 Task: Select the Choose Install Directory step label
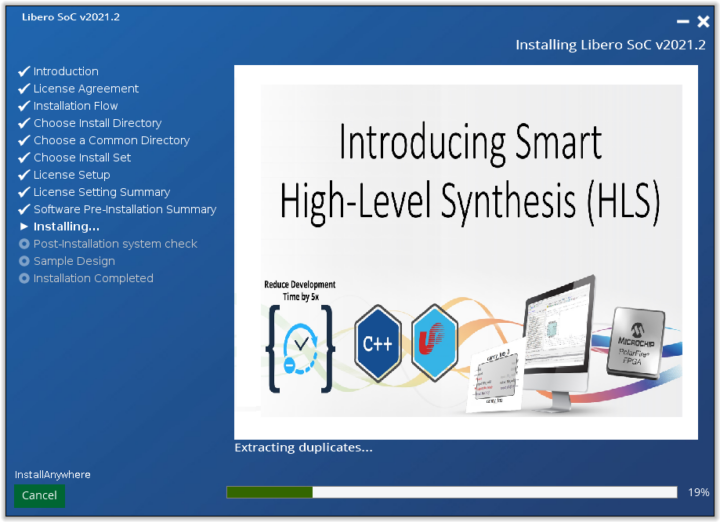97,123
